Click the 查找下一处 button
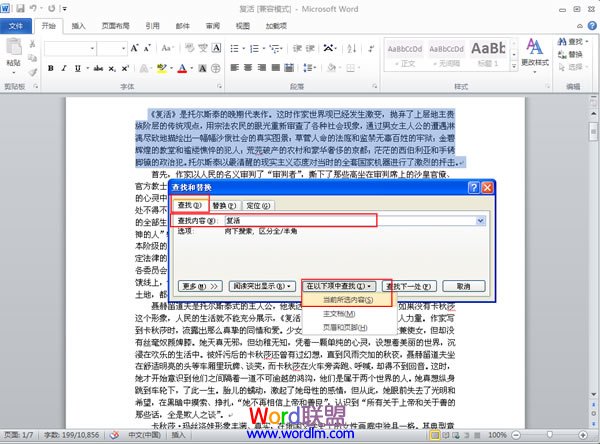 point(410,286)
